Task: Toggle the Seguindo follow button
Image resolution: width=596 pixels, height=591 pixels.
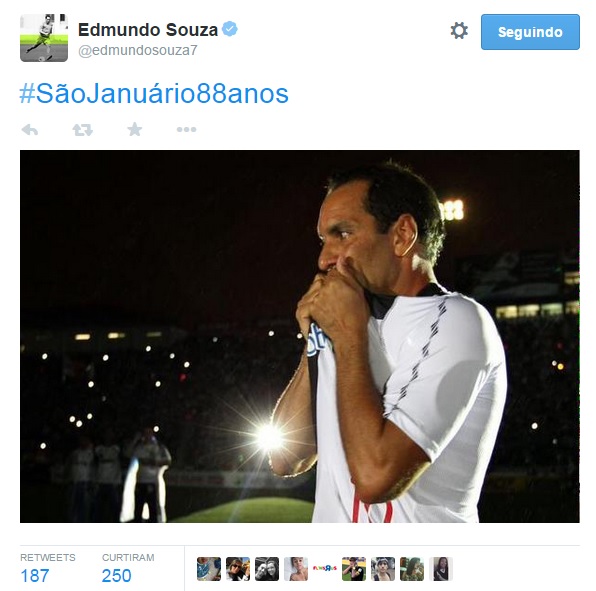Action: point(530,32)
